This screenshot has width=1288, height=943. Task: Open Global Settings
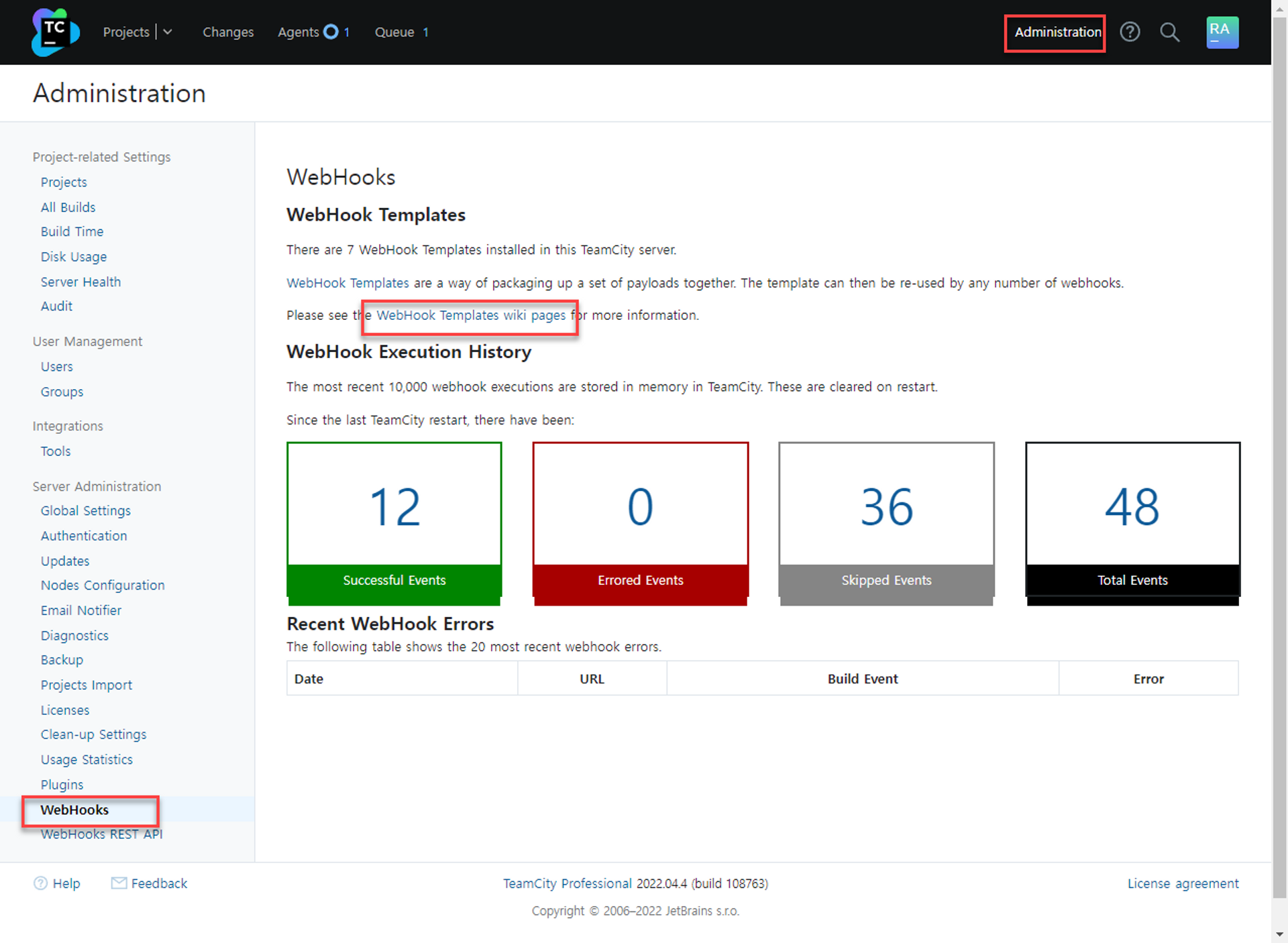pos(85,511)
